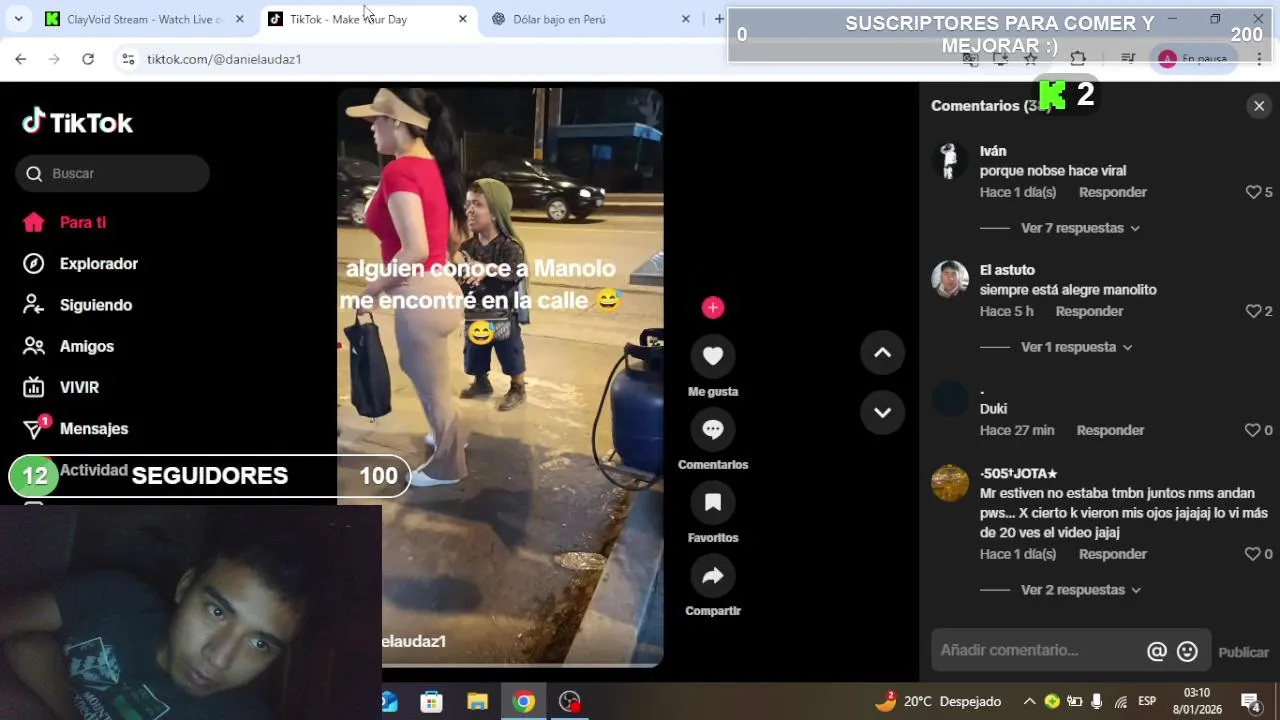Open Iván's profile avatar
1280x720 pixels.
[950, 160]
